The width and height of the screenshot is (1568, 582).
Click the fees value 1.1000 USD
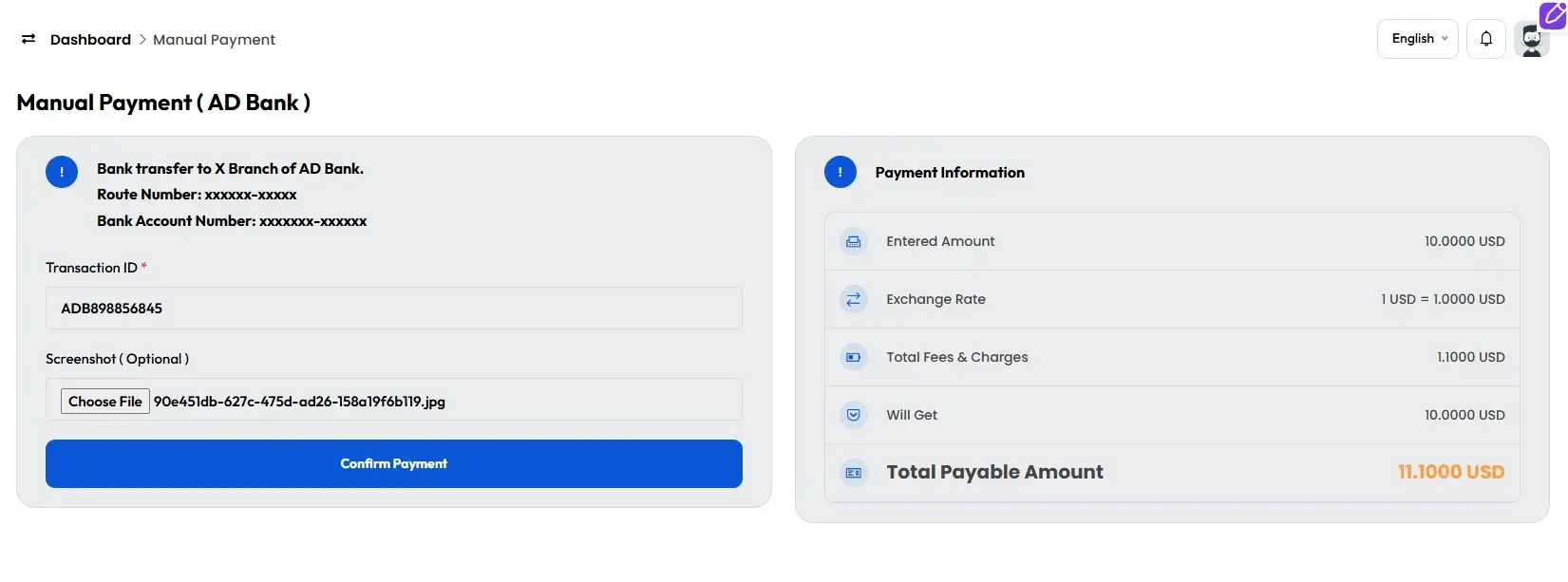[1471, 357]
